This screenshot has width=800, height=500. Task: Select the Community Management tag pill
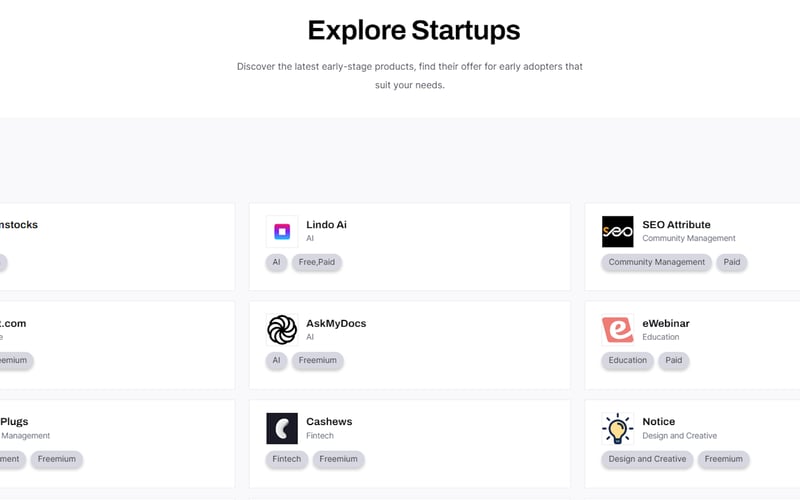pos(657,262)
